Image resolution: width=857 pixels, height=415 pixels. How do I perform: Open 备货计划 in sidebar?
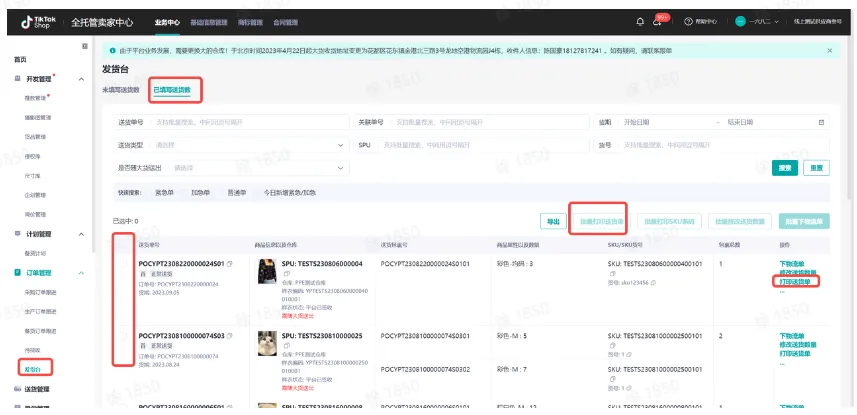pos(35,253)
